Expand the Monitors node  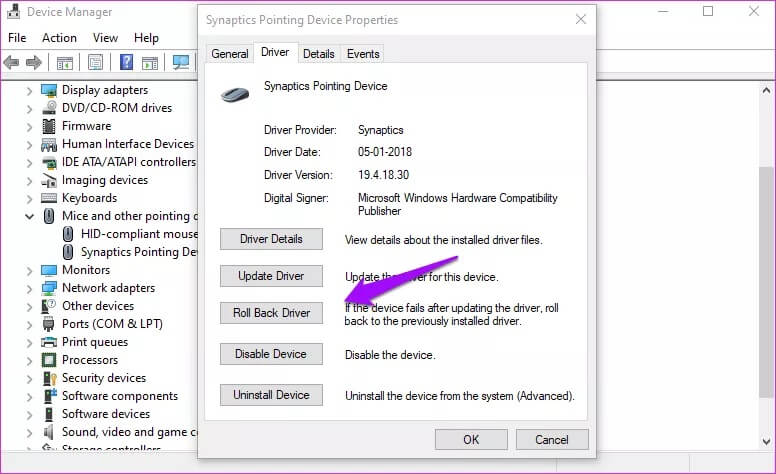pos(29,271)
